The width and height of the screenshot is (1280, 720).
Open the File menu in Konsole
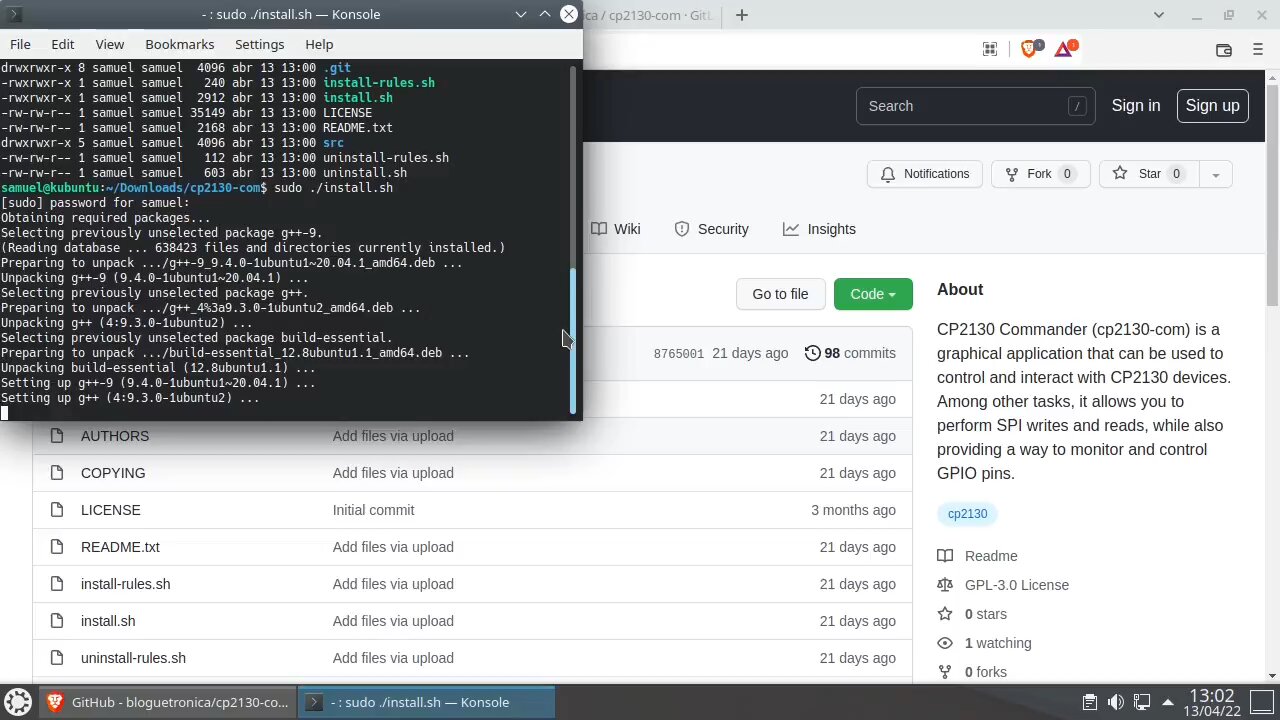tap(20, 44)
